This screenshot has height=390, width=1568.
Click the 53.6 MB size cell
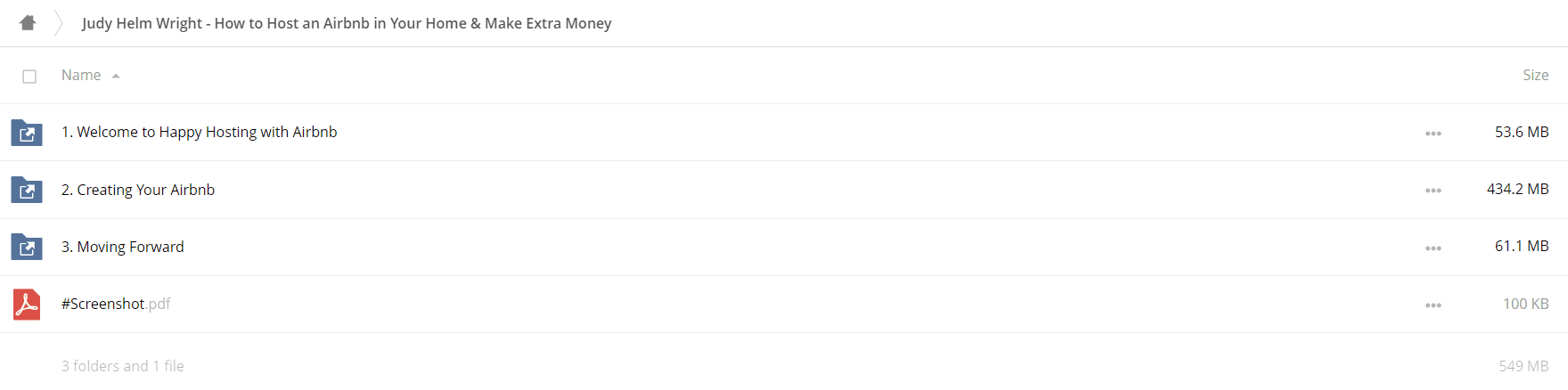1522,132
